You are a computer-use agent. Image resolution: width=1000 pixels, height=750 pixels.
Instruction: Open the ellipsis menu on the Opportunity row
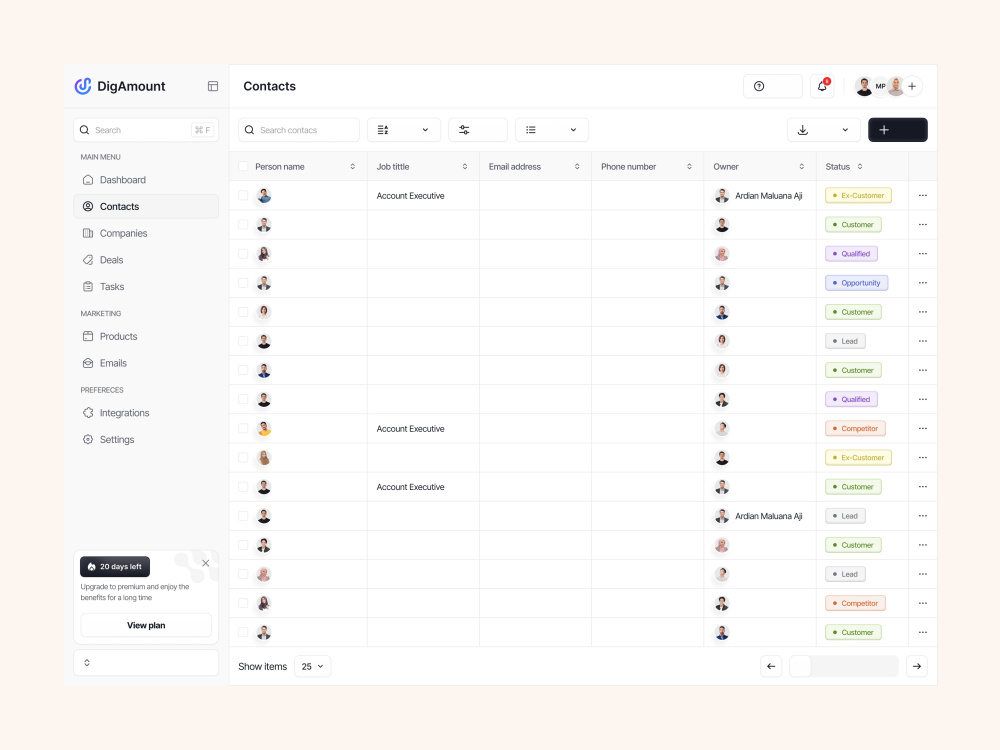coord(923,283)
